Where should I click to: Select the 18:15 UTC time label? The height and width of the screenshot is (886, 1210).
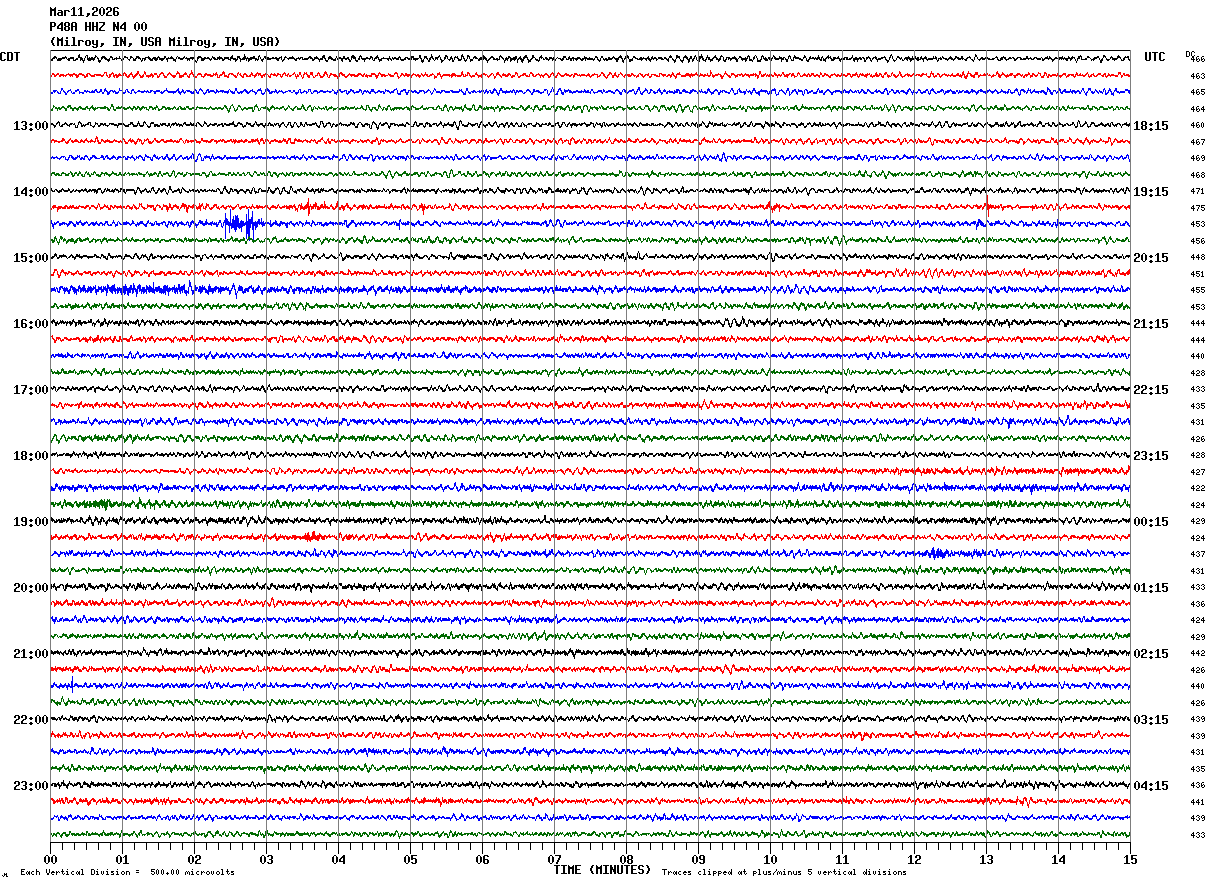(x=1151, y=126)
